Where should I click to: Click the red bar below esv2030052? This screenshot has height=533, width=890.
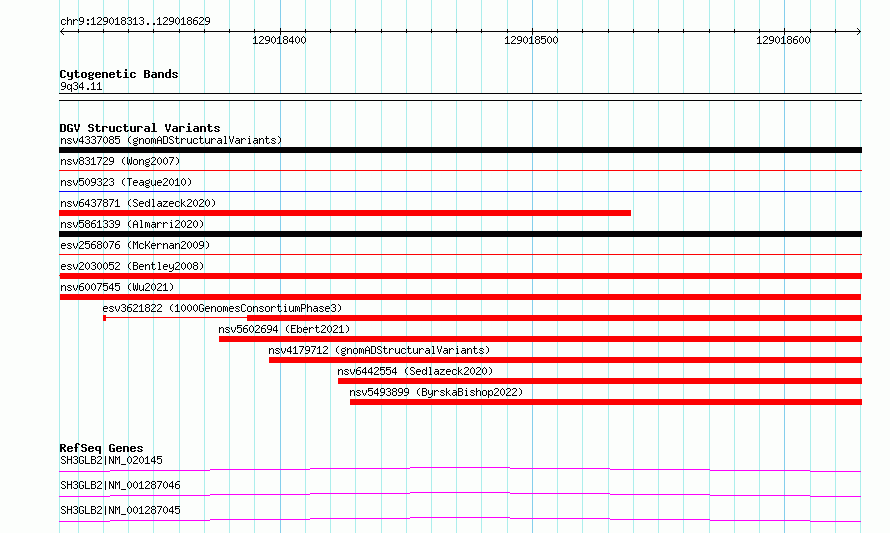460,276
